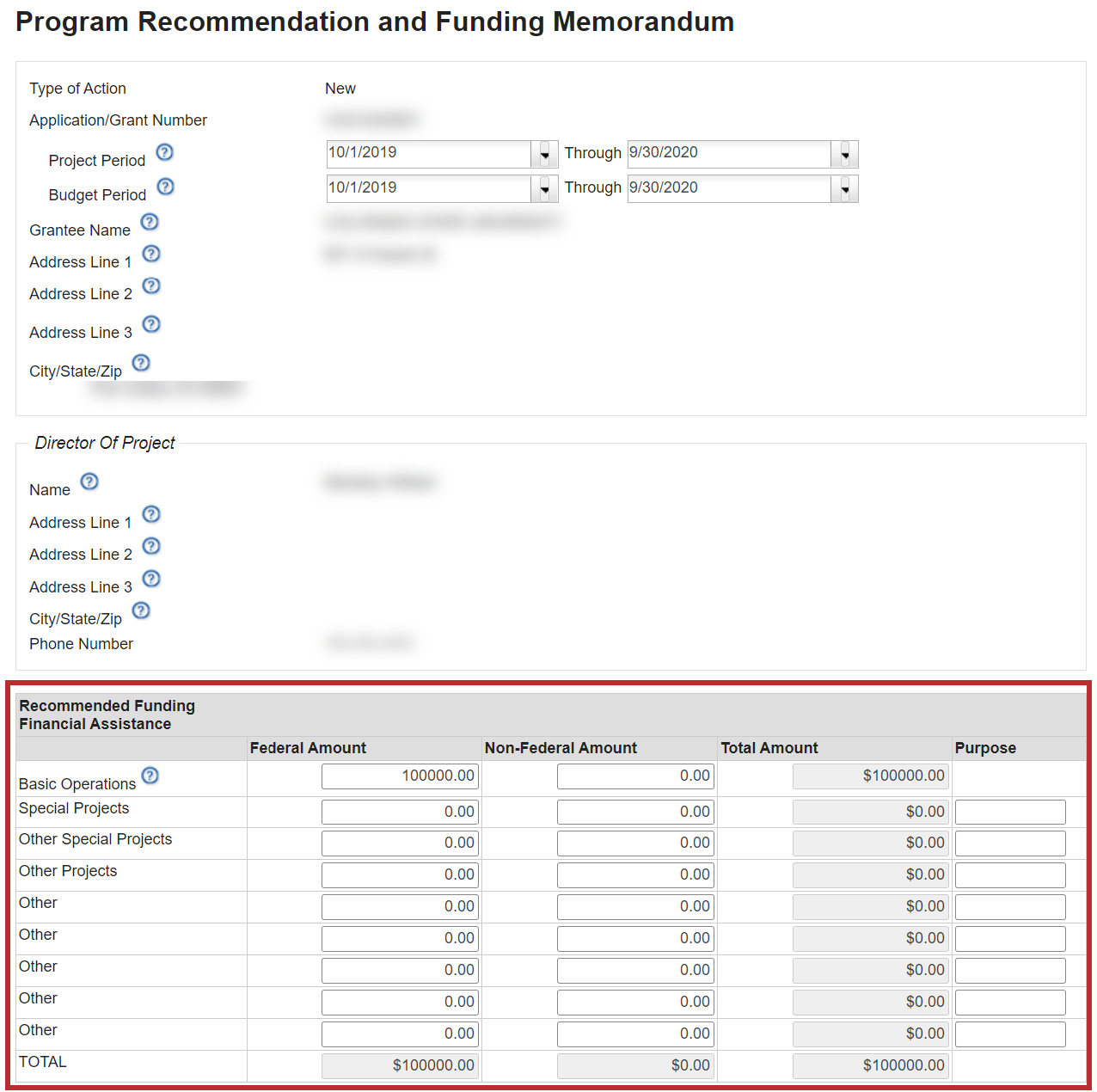Click Special Projects Purpose field

[1009, 812]
